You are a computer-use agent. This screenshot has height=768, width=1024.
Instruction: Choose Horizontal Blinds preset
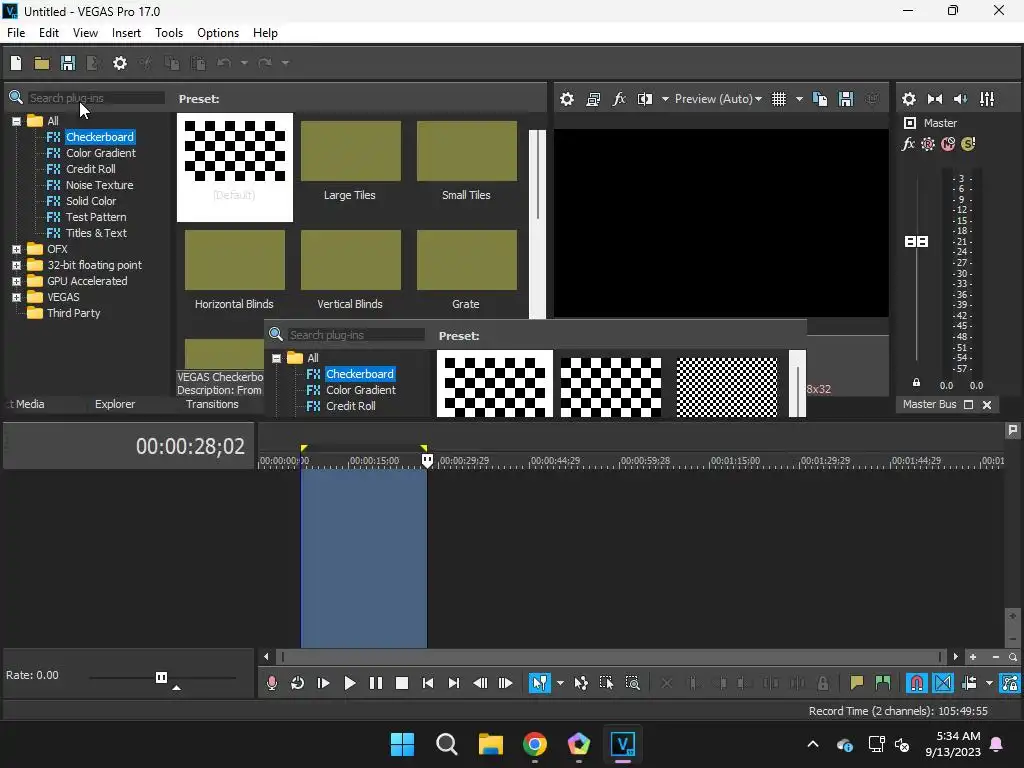(x=234, y=260)
